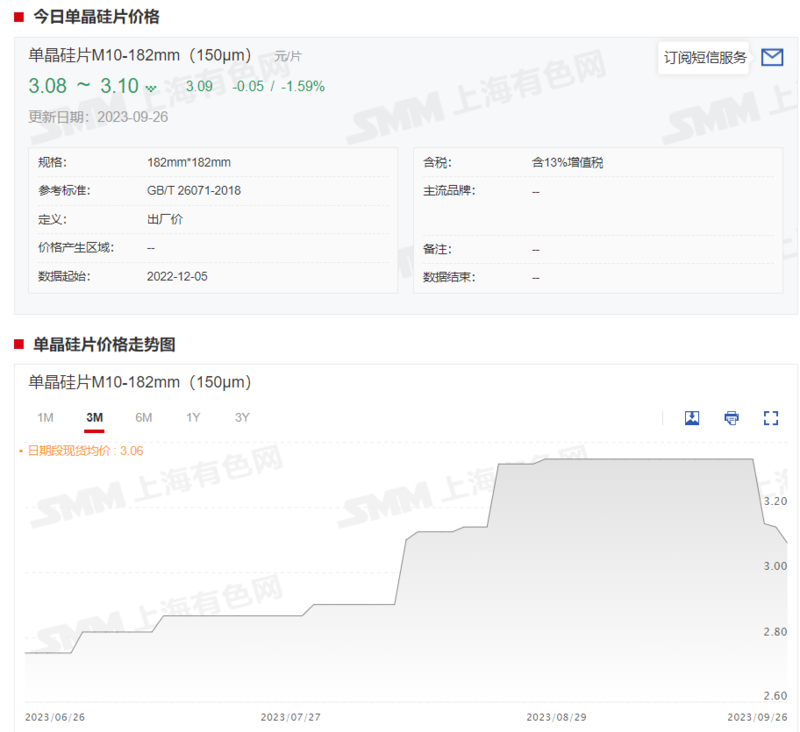Expand the chart to fullscreen view

click(771, 418)
